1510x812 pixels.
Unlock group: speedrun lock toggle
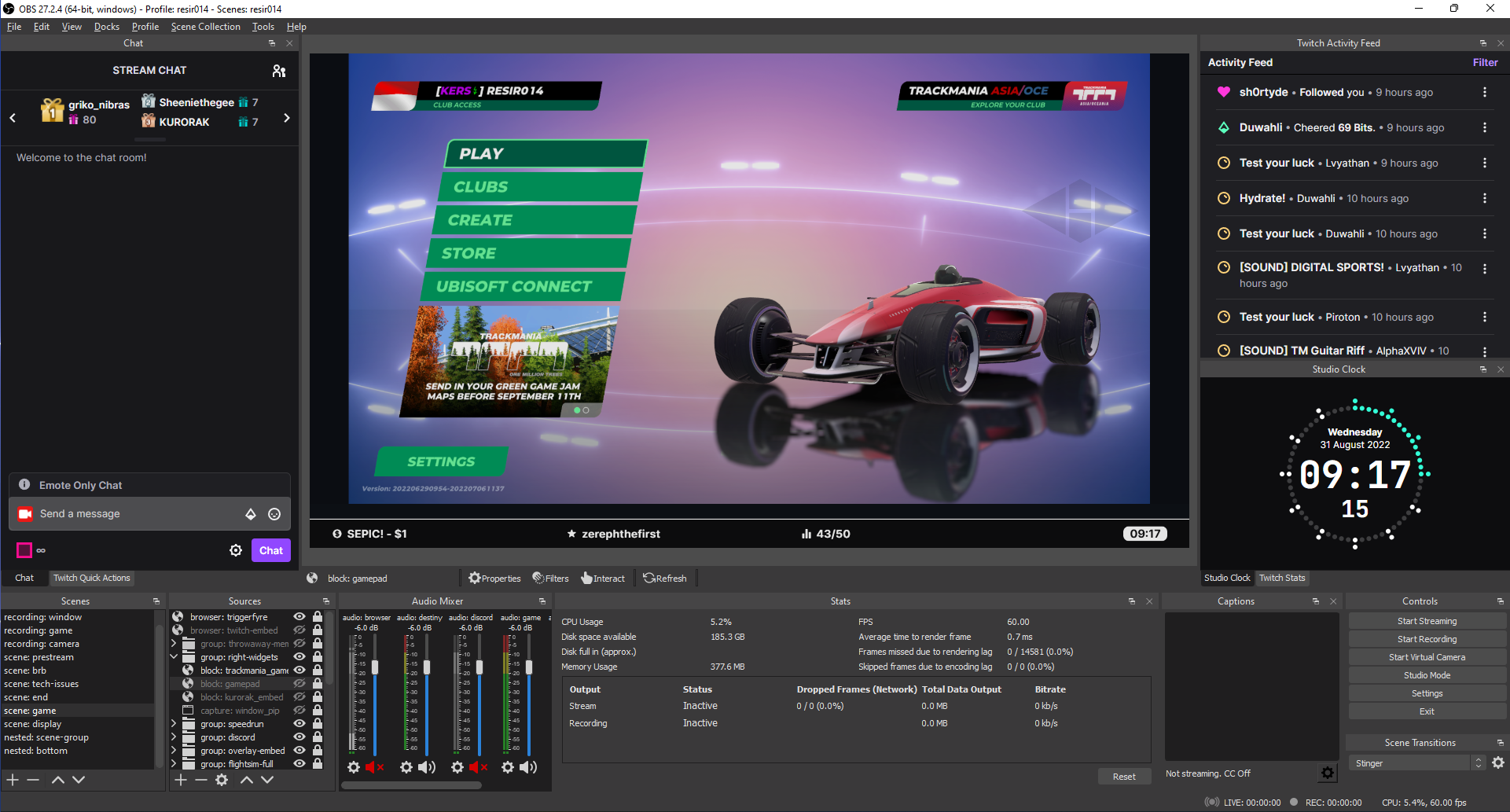(x=318, y=724)
